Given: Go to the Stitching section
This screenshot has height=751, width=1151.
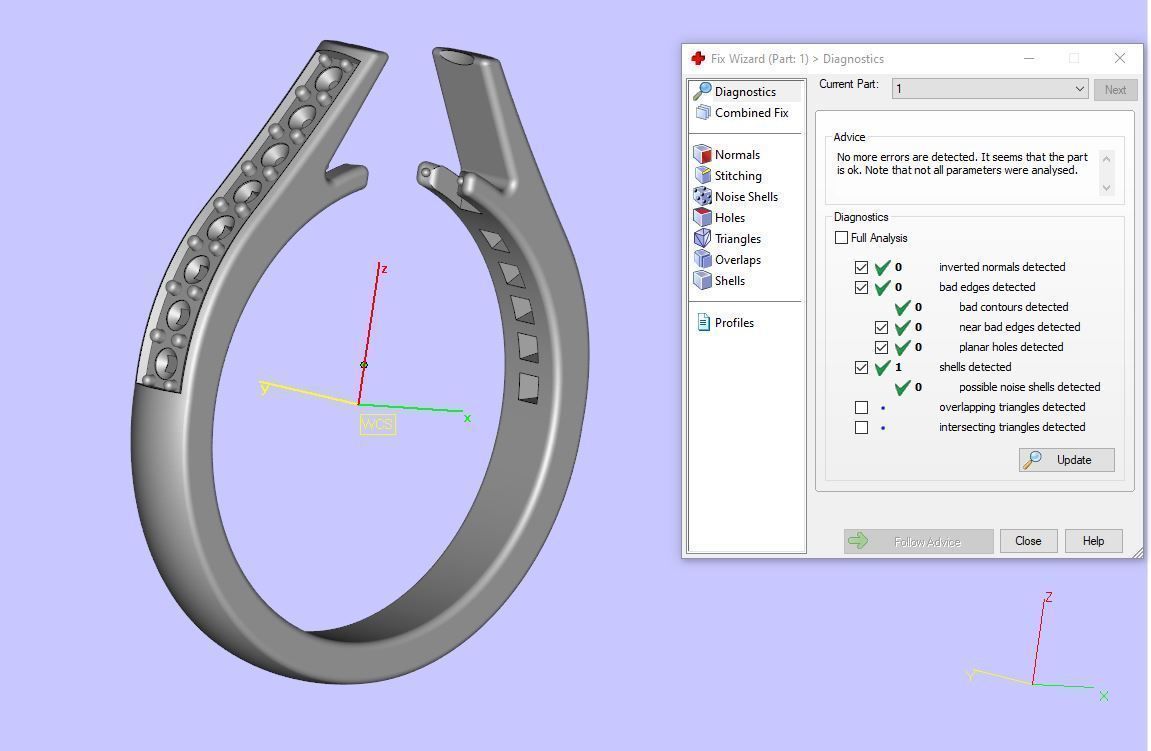Looking at the screenshot, I should 738,175.
